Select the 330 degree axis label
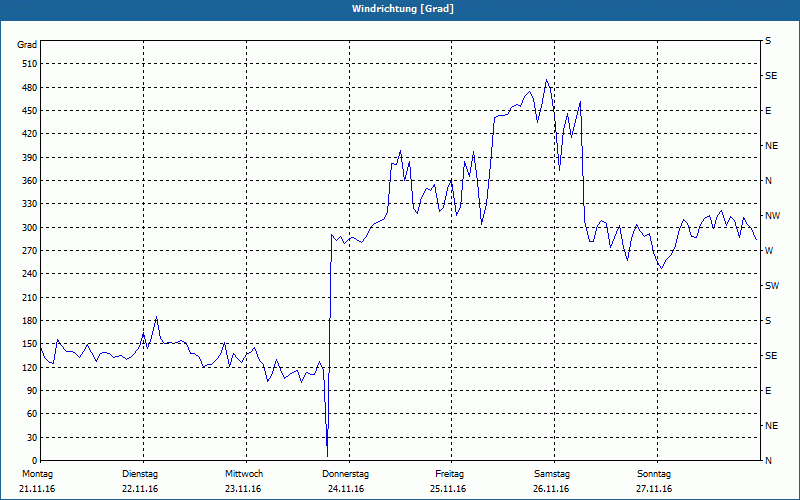Image resolution: width=800 pixels, height=500 pixels. tap(30, 204)
